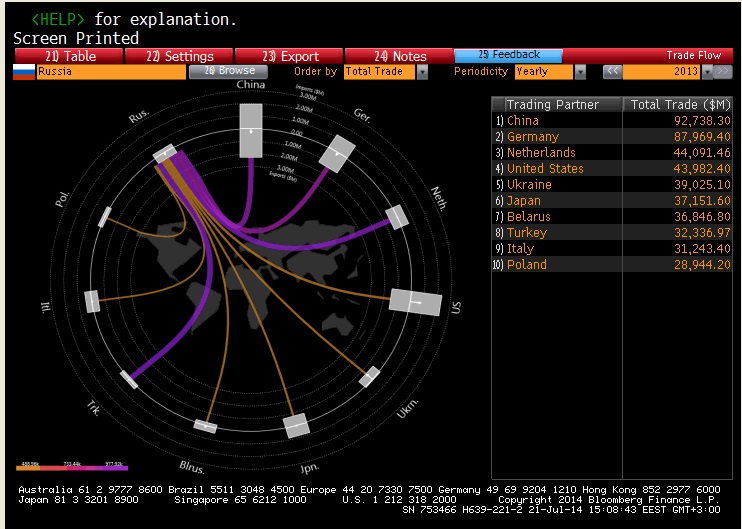Screen dimensions: 742x529
Task: Click the Russian flag icon
Action: (24, 71)
